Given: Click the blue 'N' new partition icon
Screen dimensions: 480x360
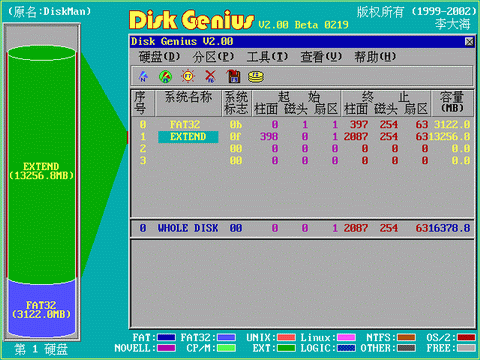Looking at the screenshot, I should 143,76.
